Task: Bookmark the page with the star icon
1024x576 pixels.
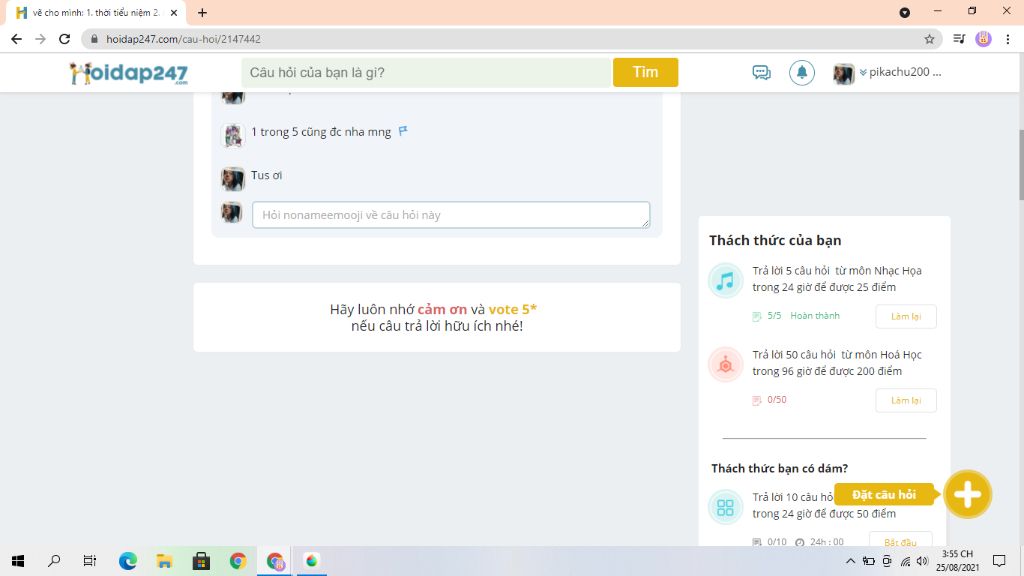Action: [929, 39]
